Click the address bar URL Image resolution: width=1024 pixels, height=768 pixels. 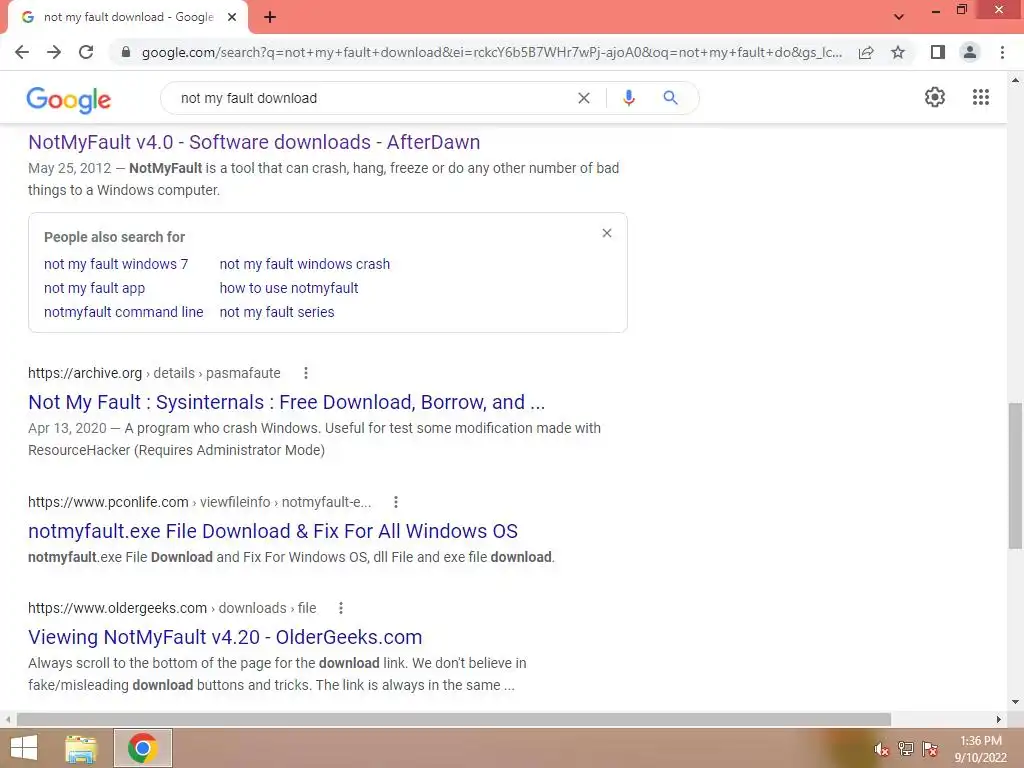click(491, 52)
